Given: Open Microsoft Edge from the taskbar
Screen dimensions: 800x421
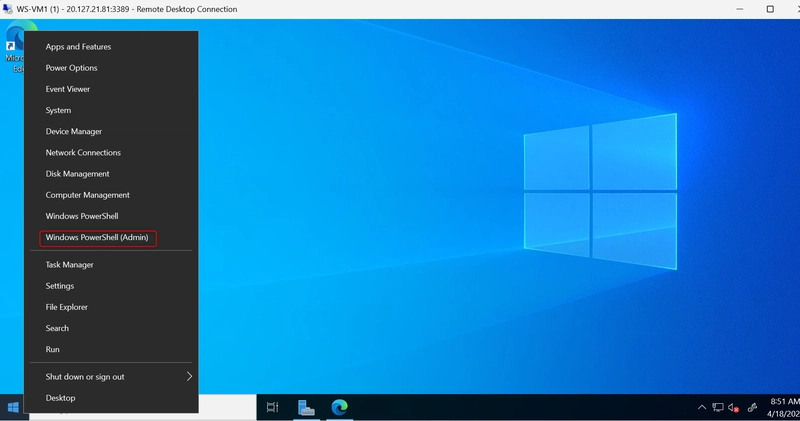Looking at the screenshot, I should [x=339, y=407].
